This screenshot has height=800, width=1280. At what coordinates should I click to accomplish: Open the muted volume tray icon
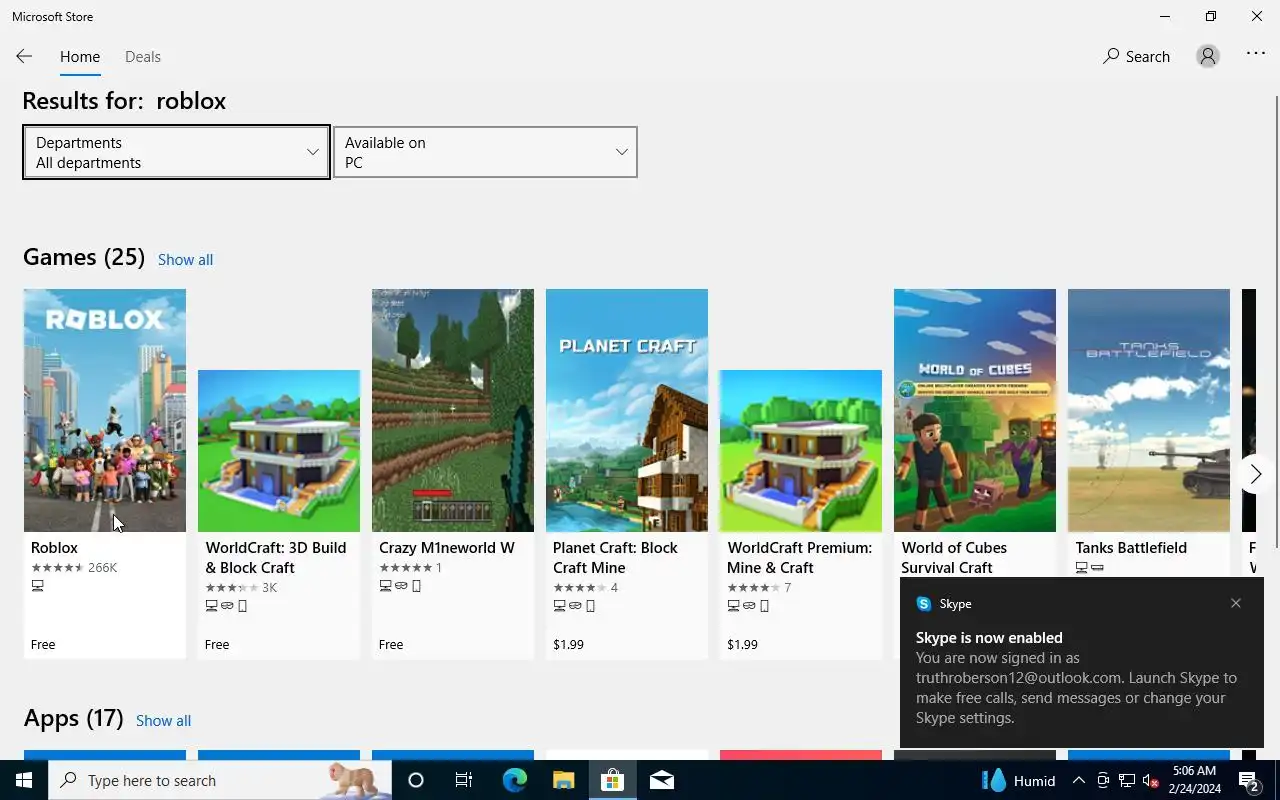(x=1151, y=780)
